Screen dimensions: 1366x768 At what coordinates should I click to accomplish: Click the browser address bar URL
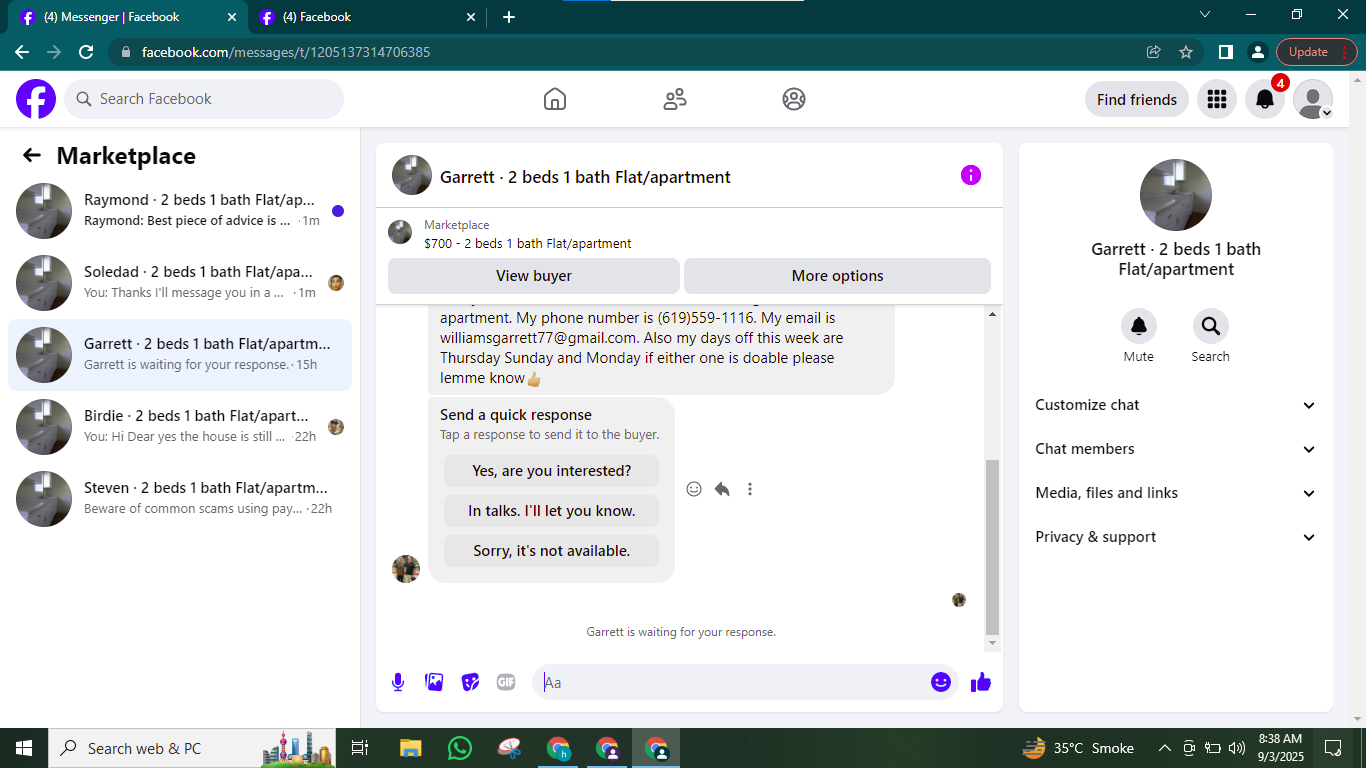[x=286, y=52]
